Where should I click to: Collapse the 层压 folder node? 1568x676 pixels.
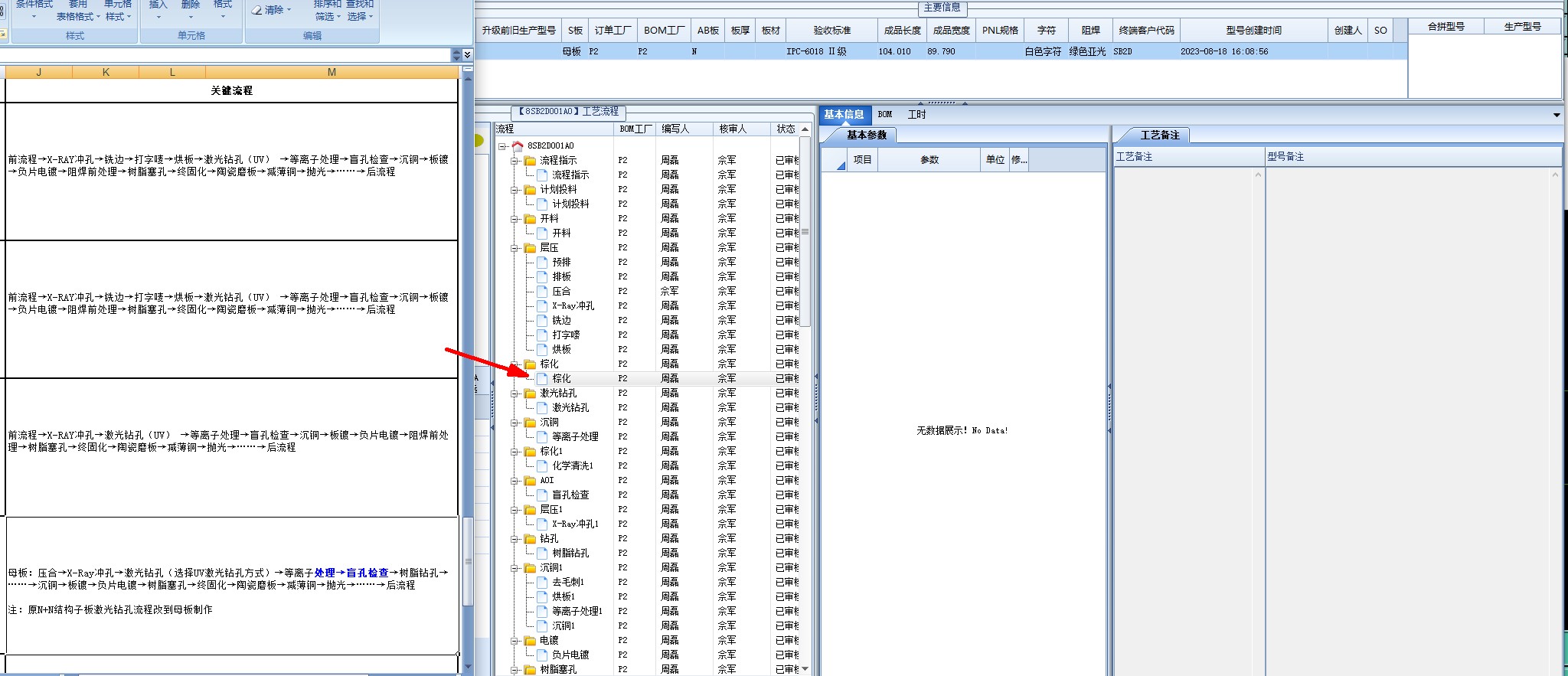pyautogui.click(x=516, y=247)
